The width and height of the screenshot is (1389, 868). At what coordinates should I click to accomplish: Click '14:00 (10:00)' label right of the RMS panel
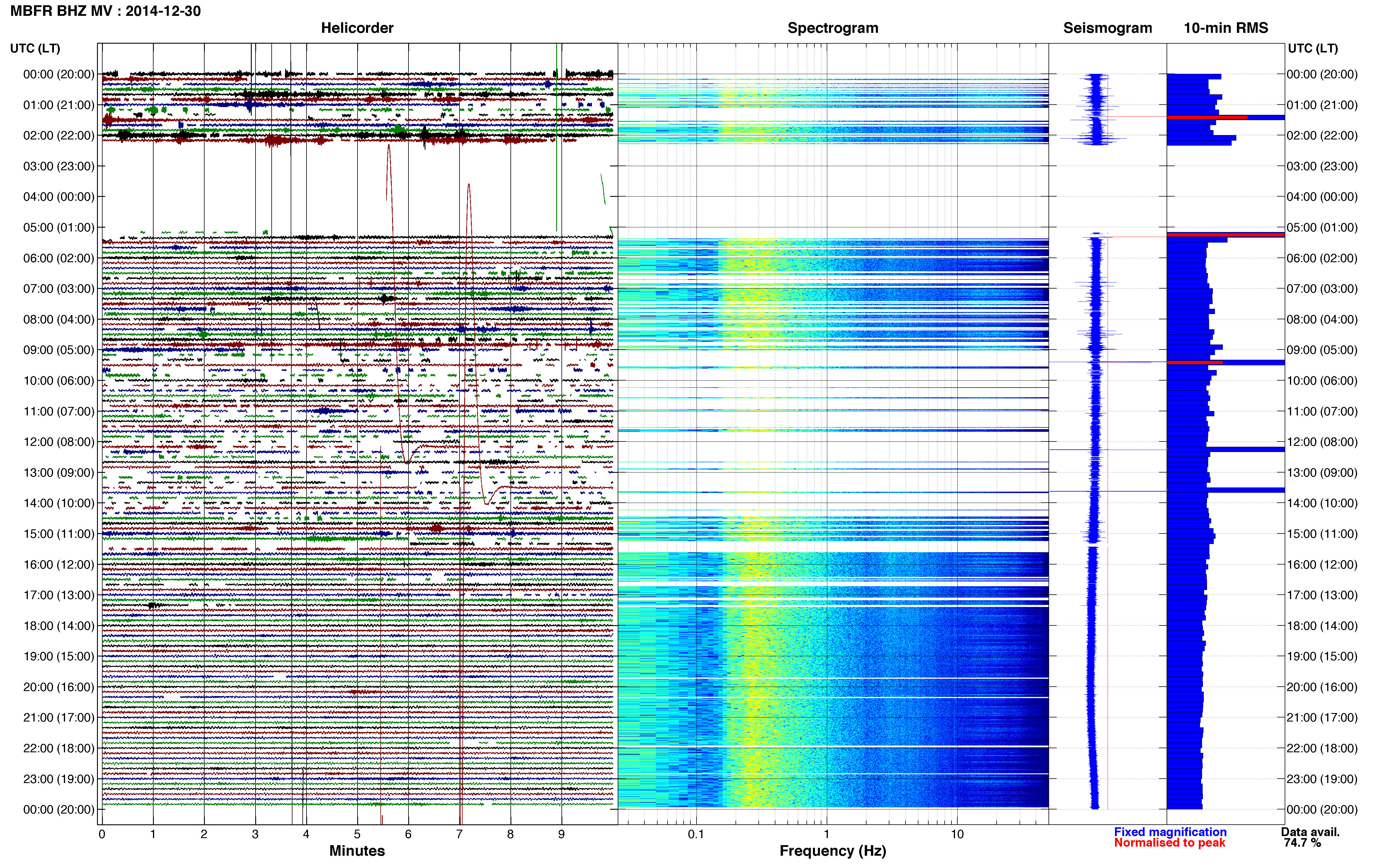[x=1322, y=504]
